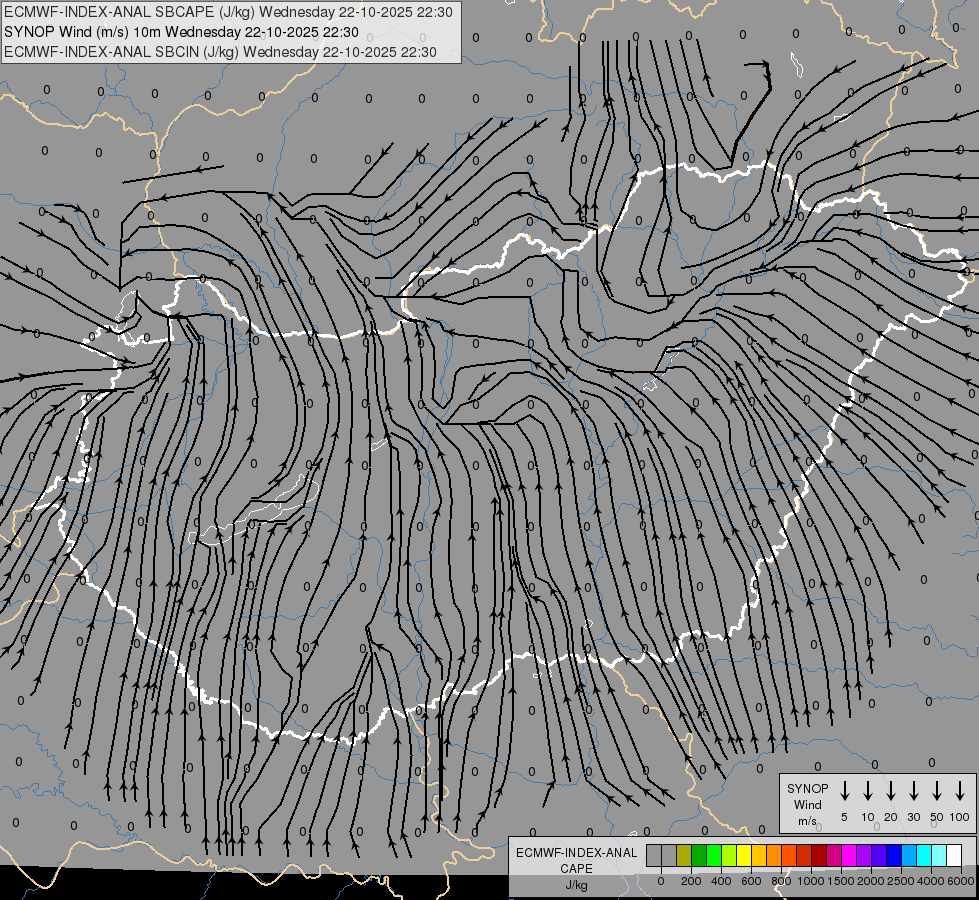Click the 6000 tick label on the CAPE scale
Viewport: 979px width, 900px height.
click(x=961, y=881)
